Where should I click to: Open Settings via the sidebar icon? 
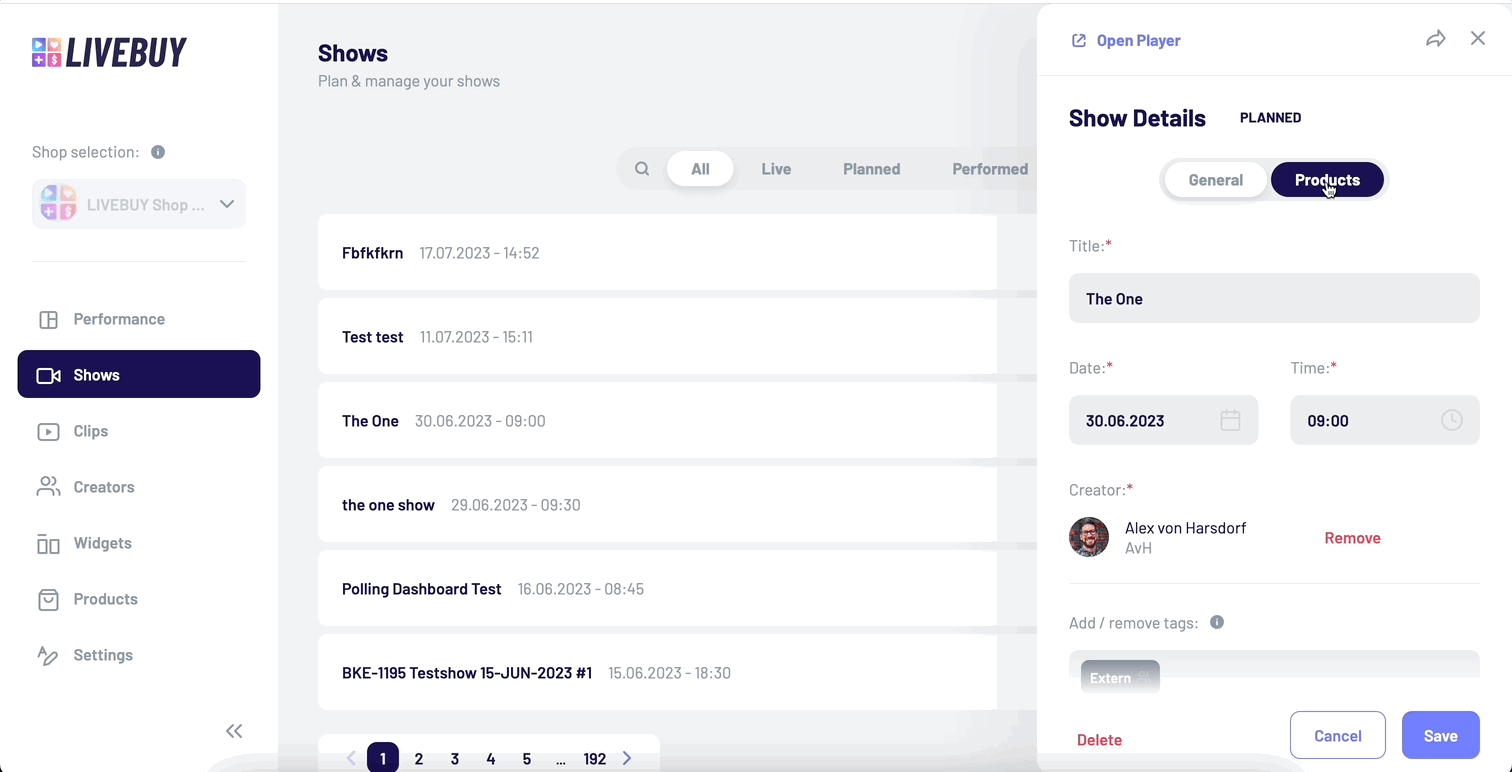[48, 655]
